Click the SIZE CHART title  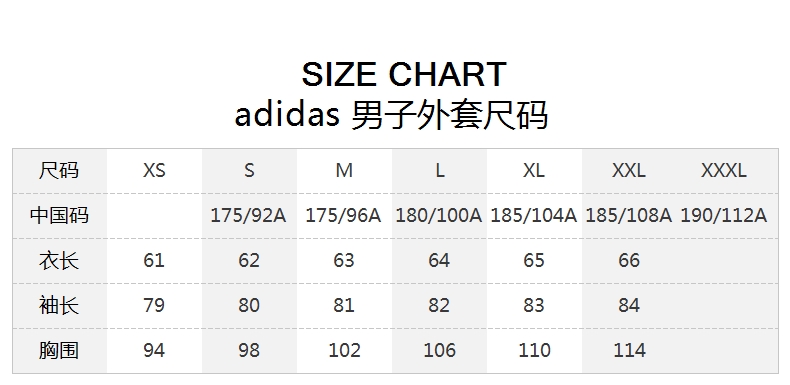click(404, 74)
